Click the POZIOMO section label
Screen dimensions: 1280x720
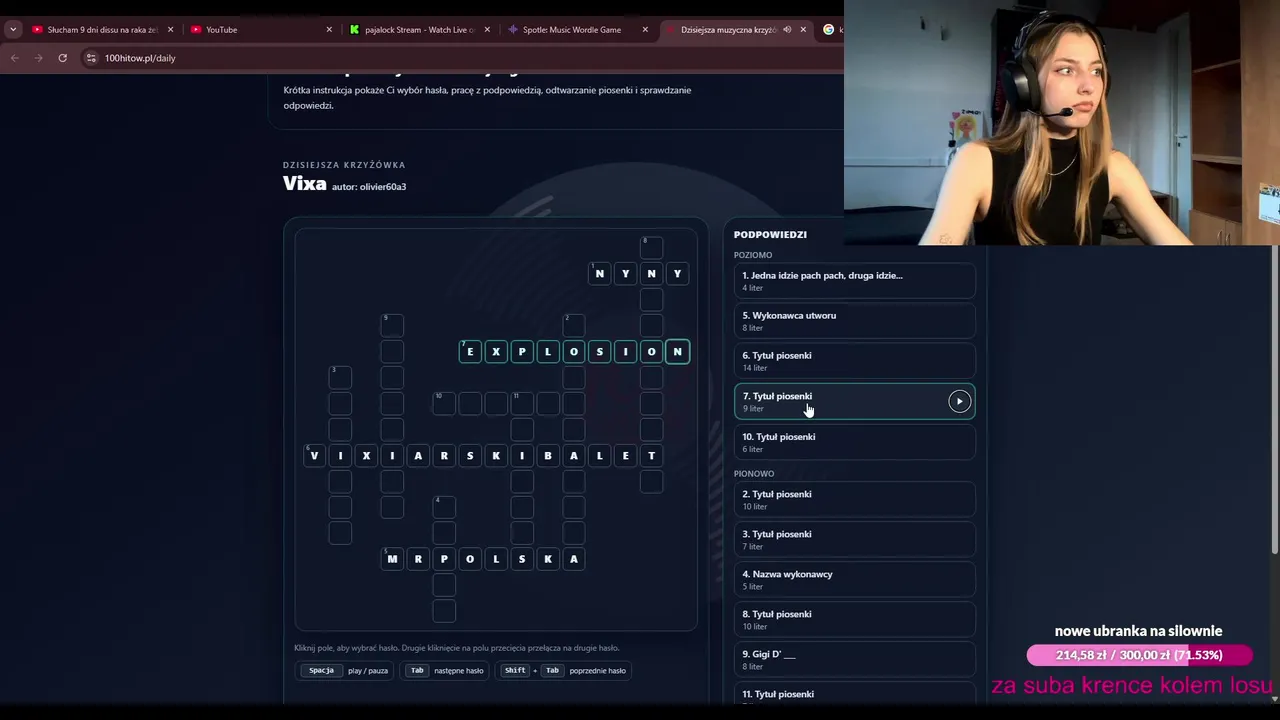pos(753,255)
